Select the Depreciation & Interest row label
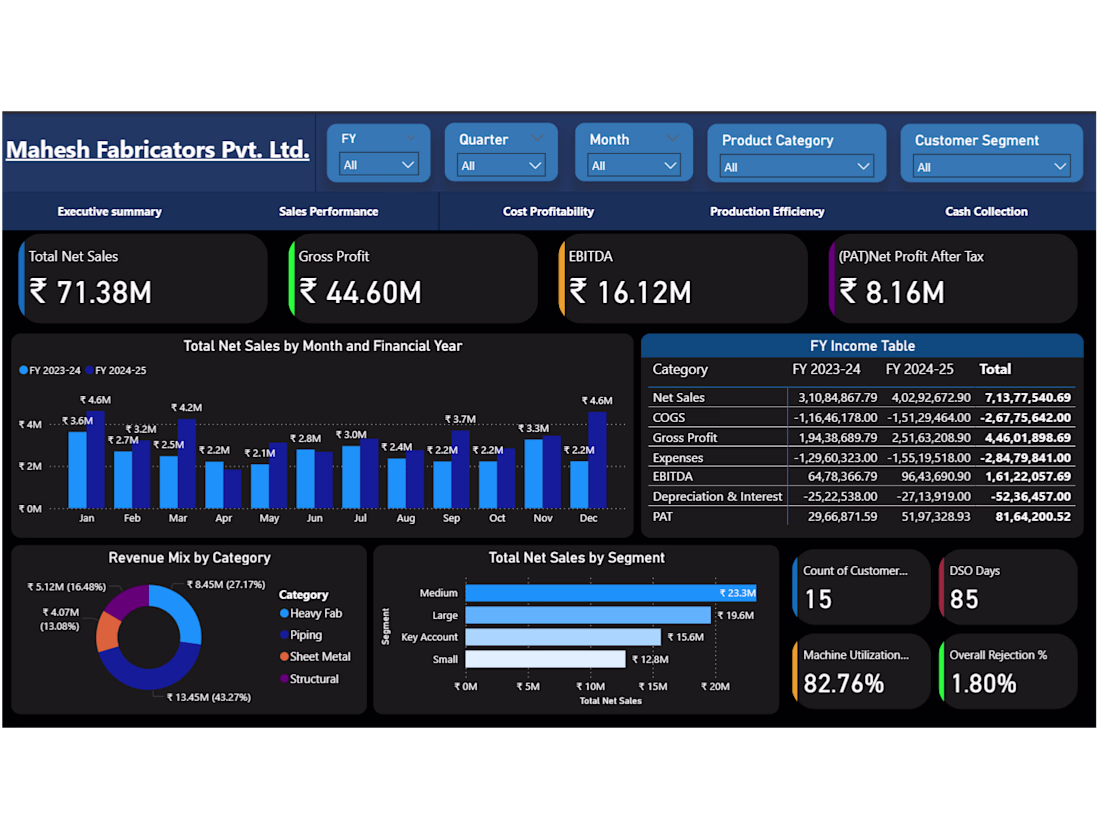The height and width of the screenshot is (825, 1100). click(x=717, y=496)
